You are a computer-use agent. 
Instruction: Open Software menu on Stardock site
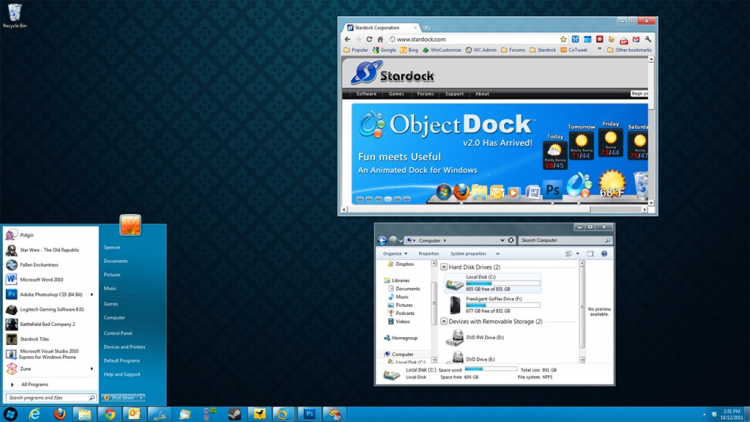click(x=366, y=94)
